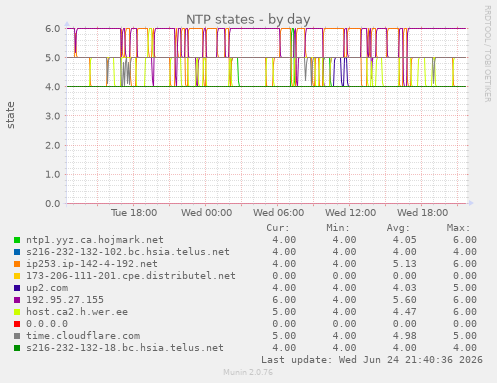Click the Wed 18:00 x-axis label
497x383 pixels.
422,213
